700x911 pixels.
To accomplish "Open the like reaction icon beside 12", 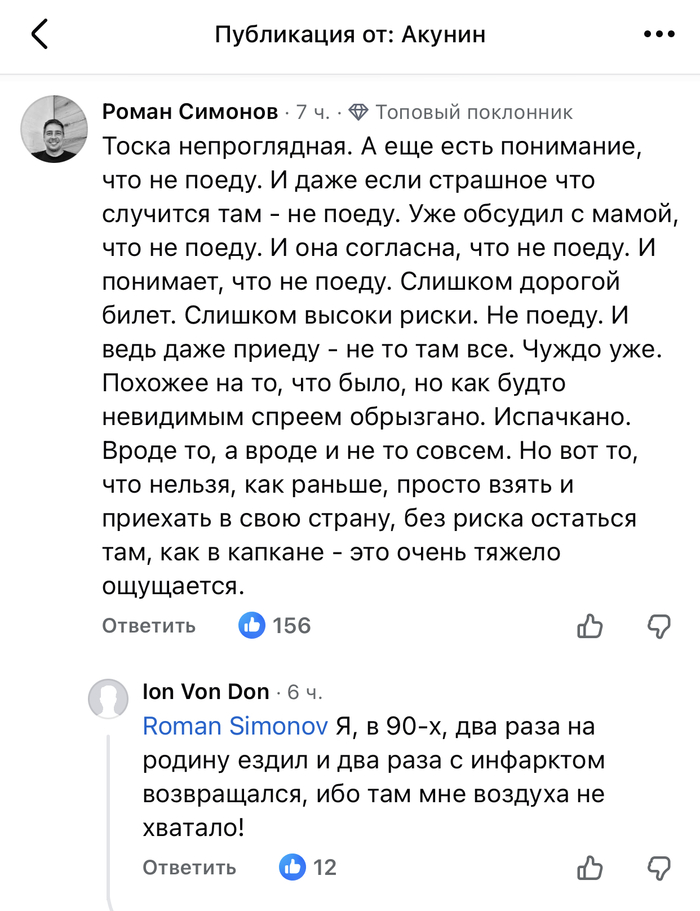I will click(293, 867).
